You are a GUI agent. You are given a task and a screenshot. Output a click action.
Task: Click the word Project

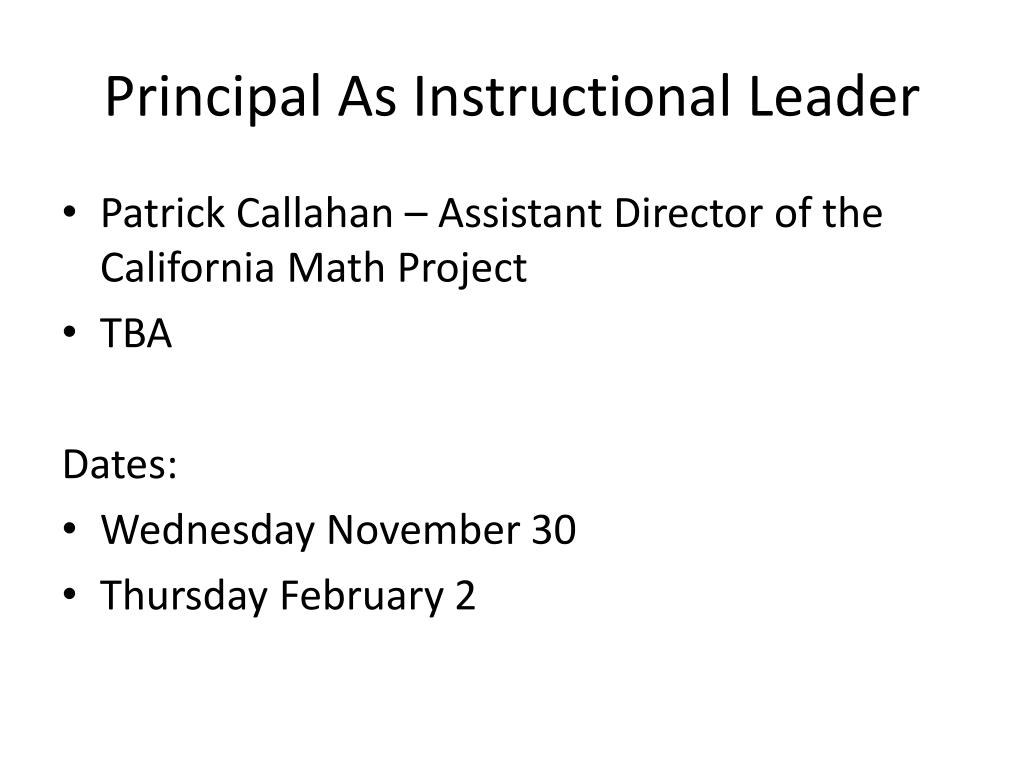tap(462, 268)
